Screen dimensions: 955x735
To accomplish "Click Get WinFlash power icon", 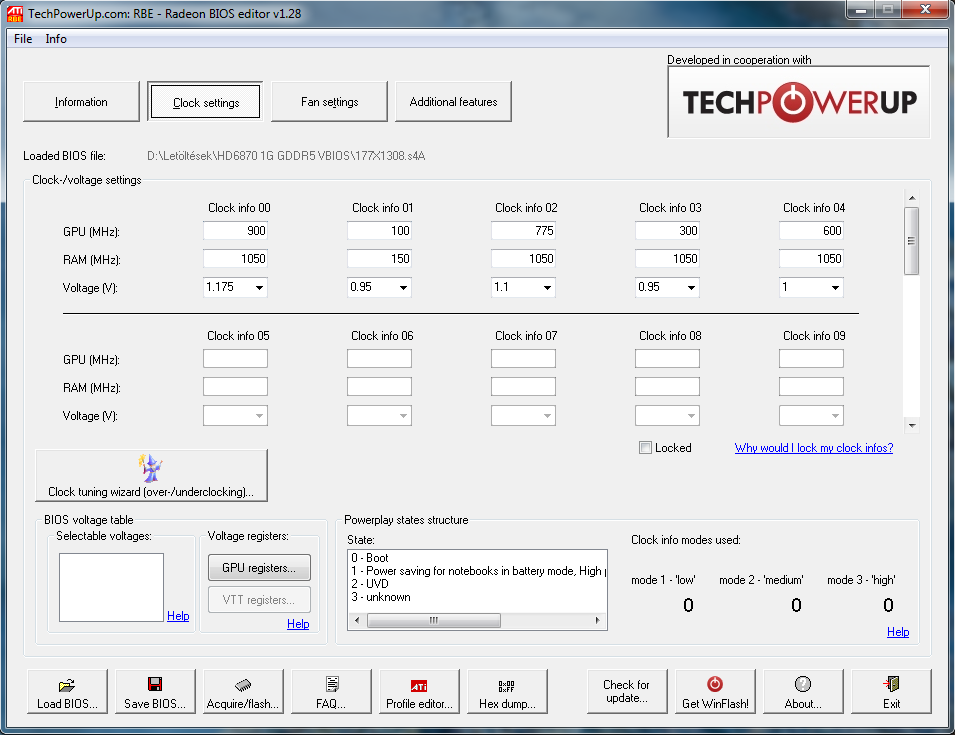I will point(715,684).
